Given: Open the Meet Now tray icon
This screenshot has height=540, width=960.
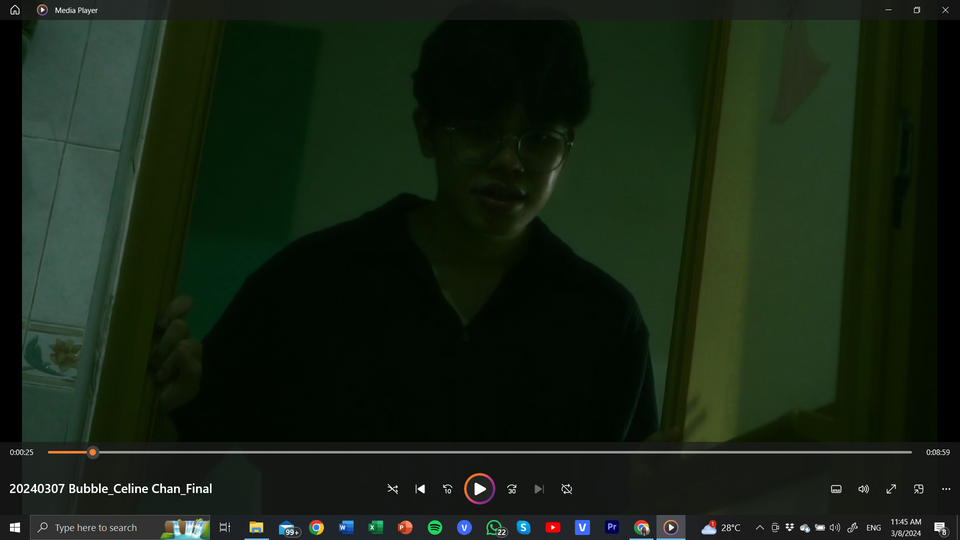Looking at the screenshot, I should click(x=775, y=527).
